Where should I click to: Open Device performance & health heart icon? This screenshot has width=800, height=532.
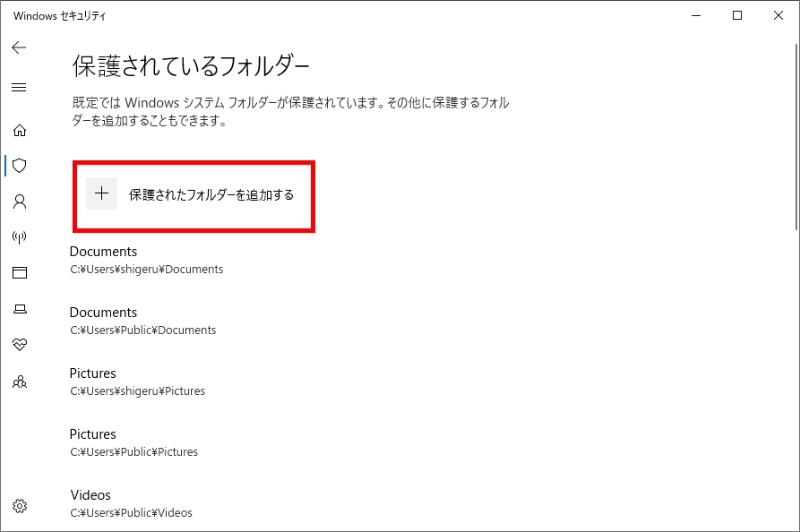tap(19, 345)
